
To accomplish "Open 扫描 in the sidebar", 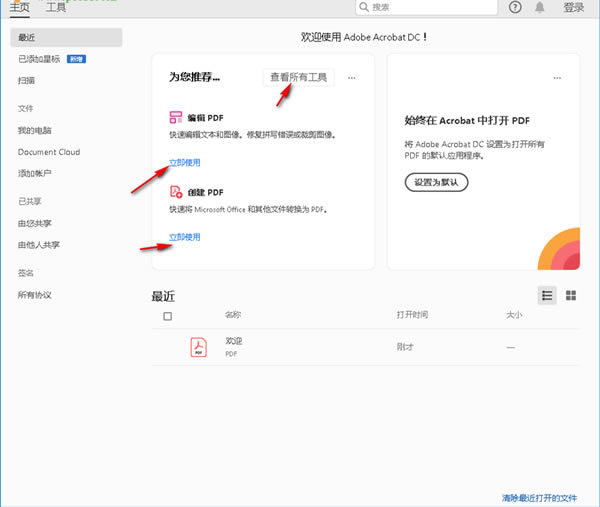I will (x=26, y=80).
